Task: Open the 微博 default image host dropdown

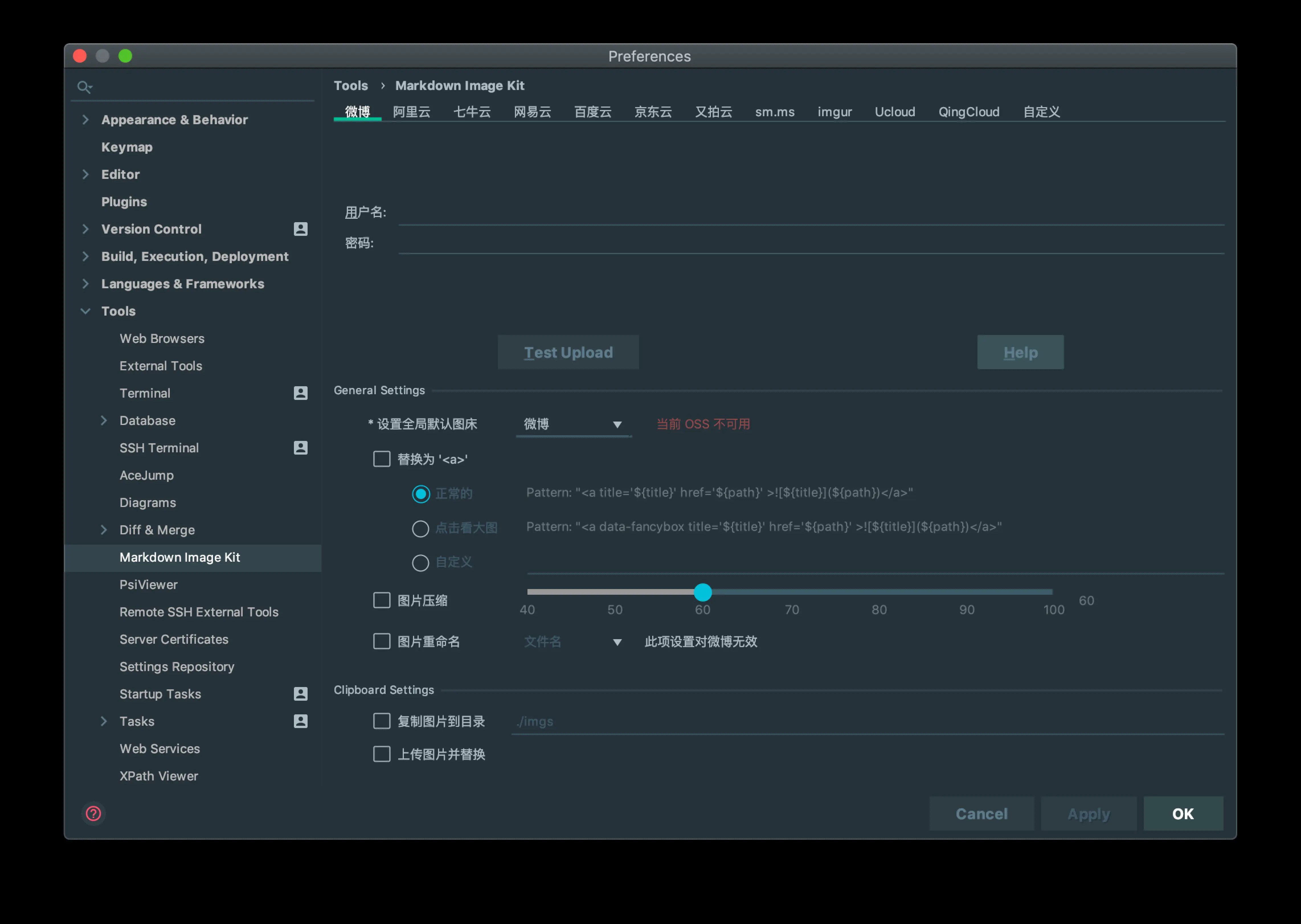Action: (x=573, y=424)
